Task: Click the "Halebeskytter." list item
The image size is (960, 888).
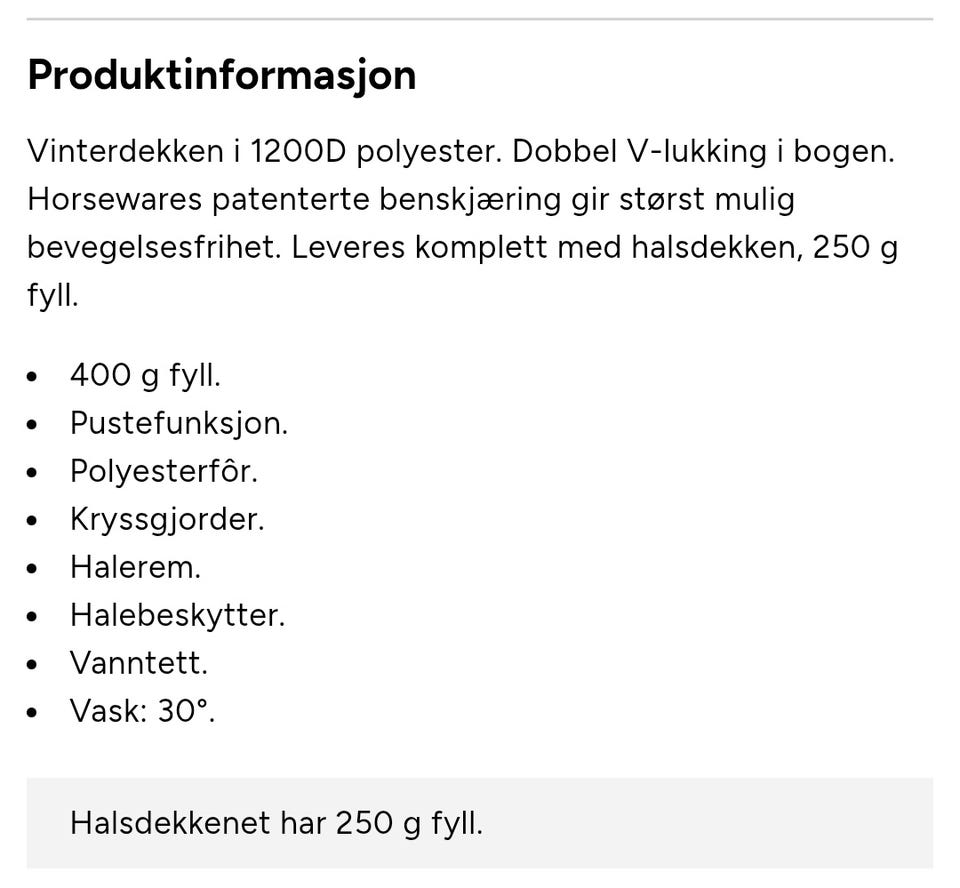Action: 177,615
